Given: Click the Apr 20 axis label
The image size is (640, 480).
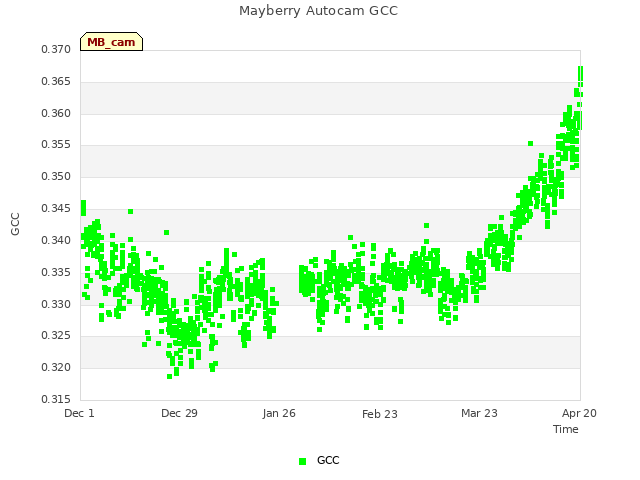Looking at the screenshot, I should click(x=579, y=413).
